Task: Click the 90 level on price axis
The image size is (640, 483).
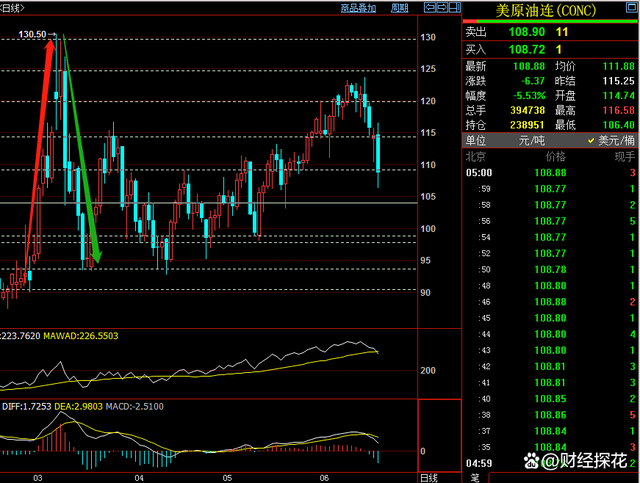Action: click(425, 293)
